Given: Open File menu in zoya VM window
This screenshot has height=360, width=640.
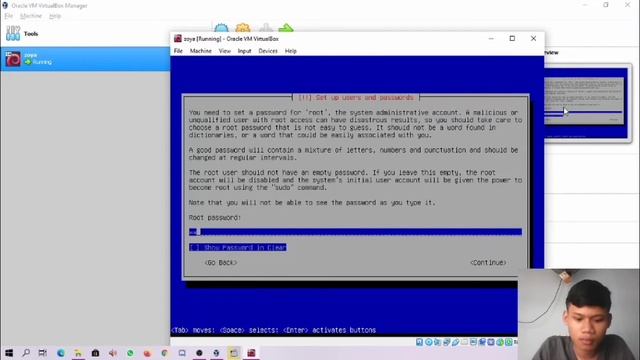Looking at the screenshot, I should [x=178, y=51].
